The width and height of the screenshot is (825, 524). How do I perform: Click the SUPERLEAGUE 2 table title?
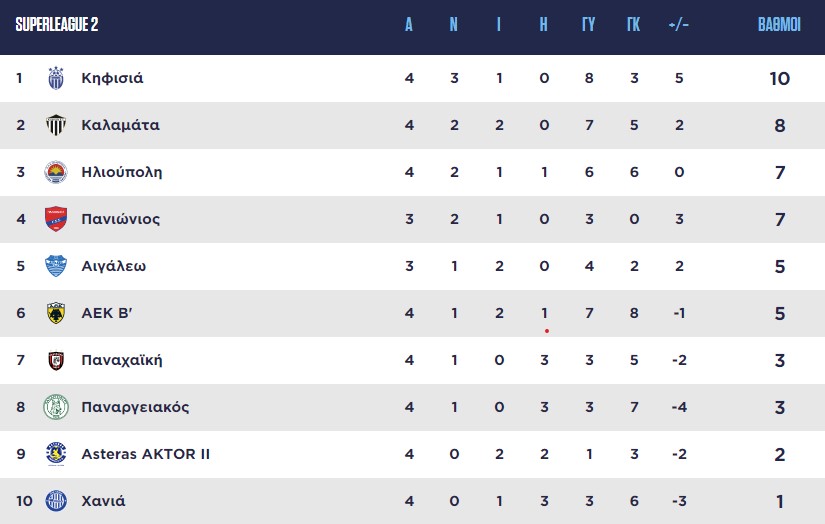(57, 25)
